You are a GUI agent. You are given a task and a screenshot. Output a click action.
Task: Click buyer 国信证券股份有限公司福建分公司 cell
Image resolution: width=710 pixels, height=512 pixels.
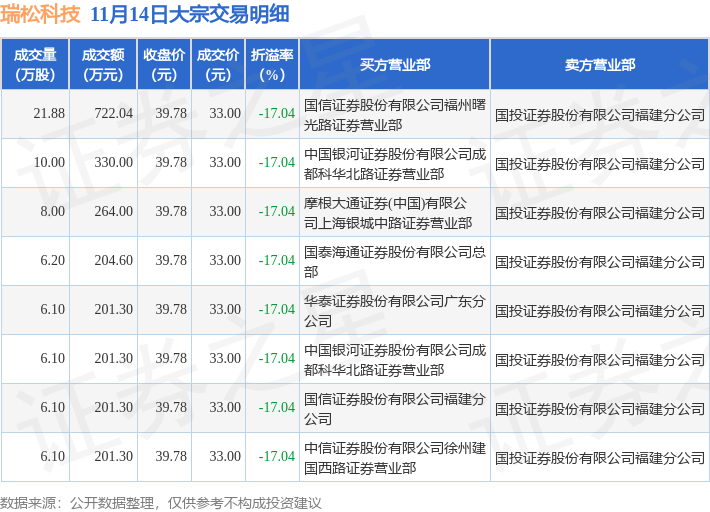click(395, 408)
